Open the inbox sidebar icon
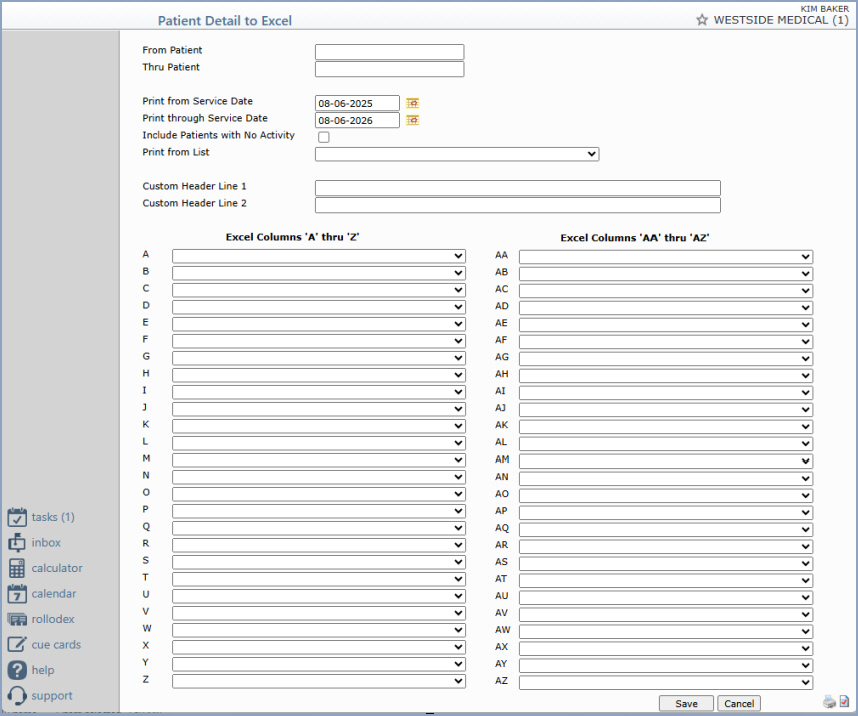Viewport: 858px width, 716px height. click(x=17, y=542)
